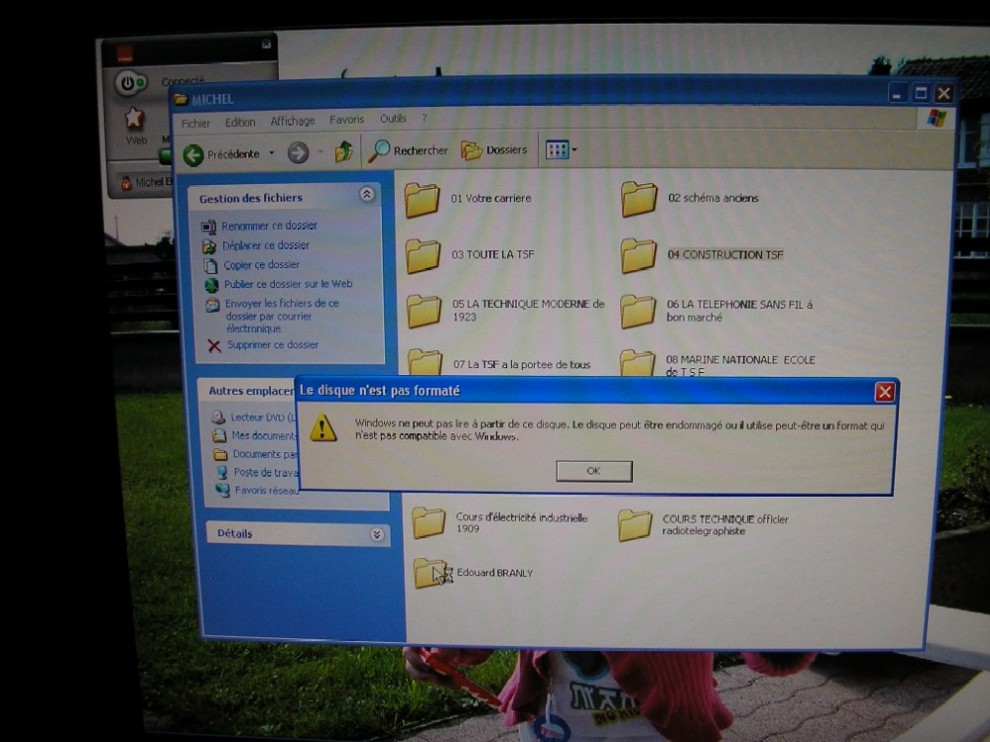Click the 03 TOUTE LA TSF label
990x742 pixels.
[492, 254]
